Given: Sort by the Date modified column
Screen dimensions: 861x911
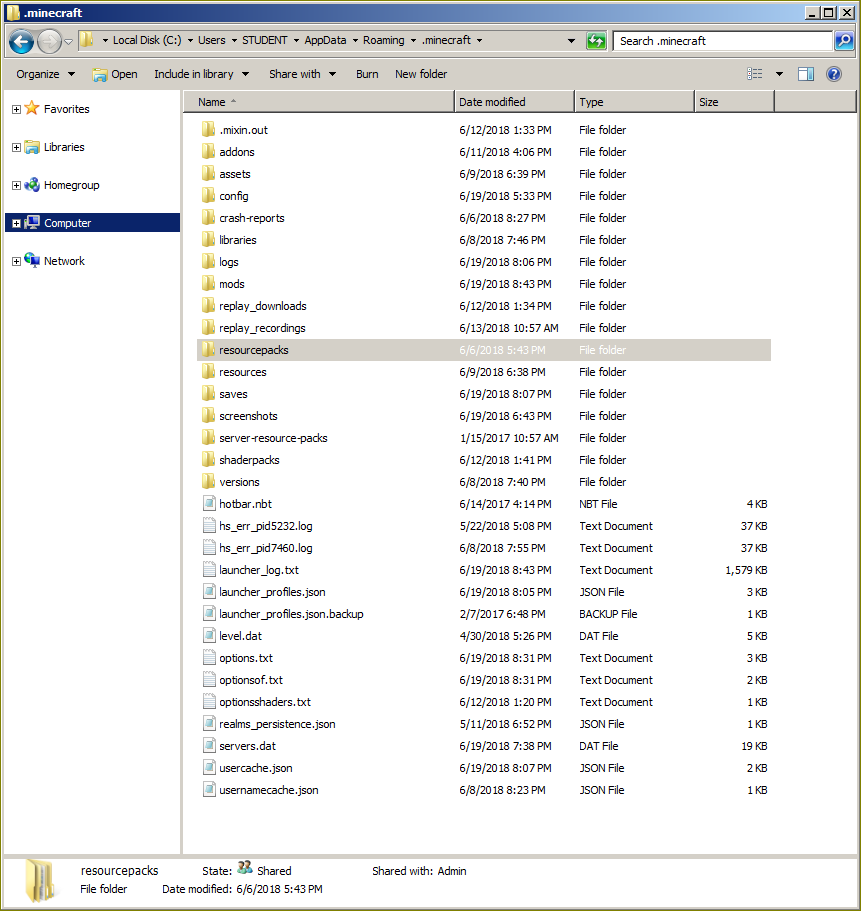Looking at the screenshot, I should pos(514,102).
